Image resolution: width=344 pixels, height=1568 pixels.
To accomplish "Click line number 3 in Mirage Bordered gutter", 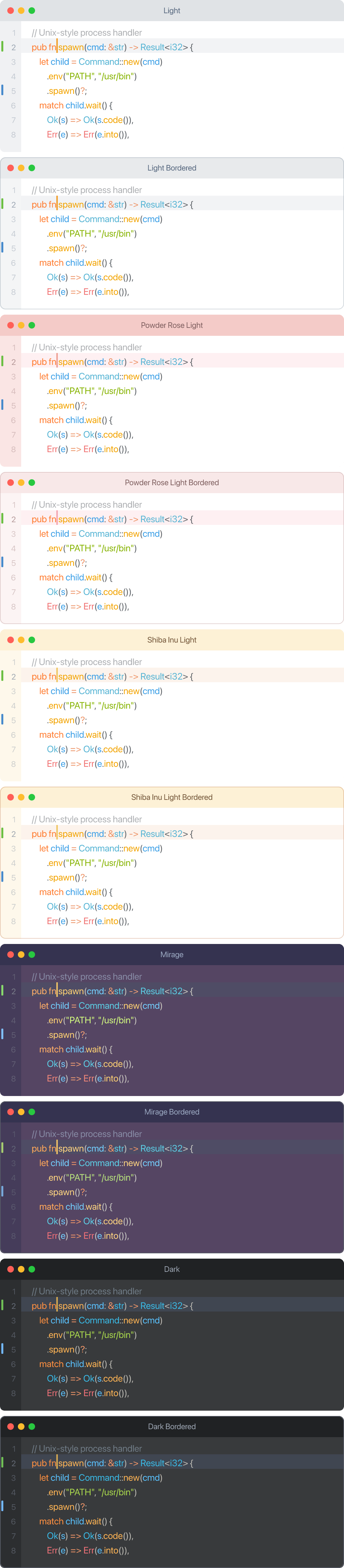I will pyautogui.click(x=13, y=1163).
